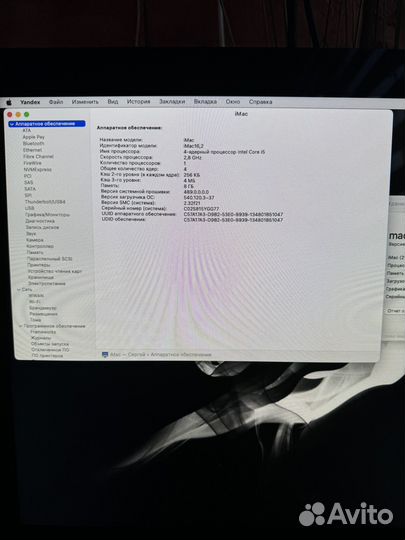Select Thunderbolt/USB4 in the sidebar
This screenshot has width=405, height=540.
[x=45, y=202]
